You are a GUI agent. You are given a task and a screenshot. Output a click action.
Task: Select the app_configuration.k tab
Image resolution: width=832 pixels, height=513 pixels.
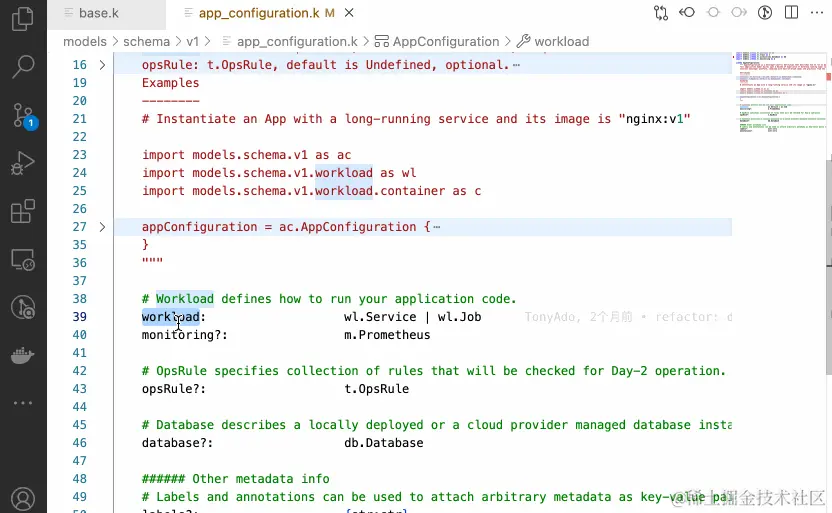coord(259,13)
